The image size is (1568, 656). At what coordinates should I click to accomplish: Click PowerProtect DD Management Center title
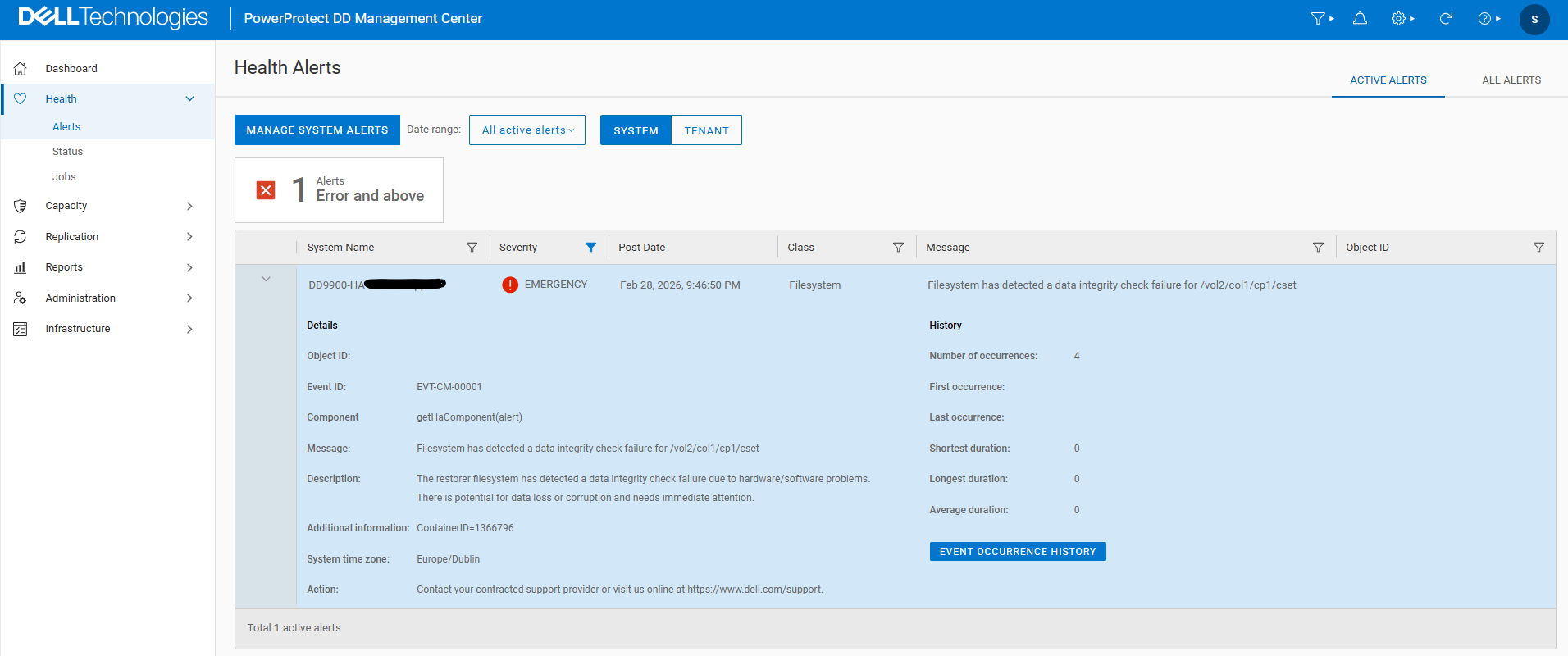[x=363, y=18]
